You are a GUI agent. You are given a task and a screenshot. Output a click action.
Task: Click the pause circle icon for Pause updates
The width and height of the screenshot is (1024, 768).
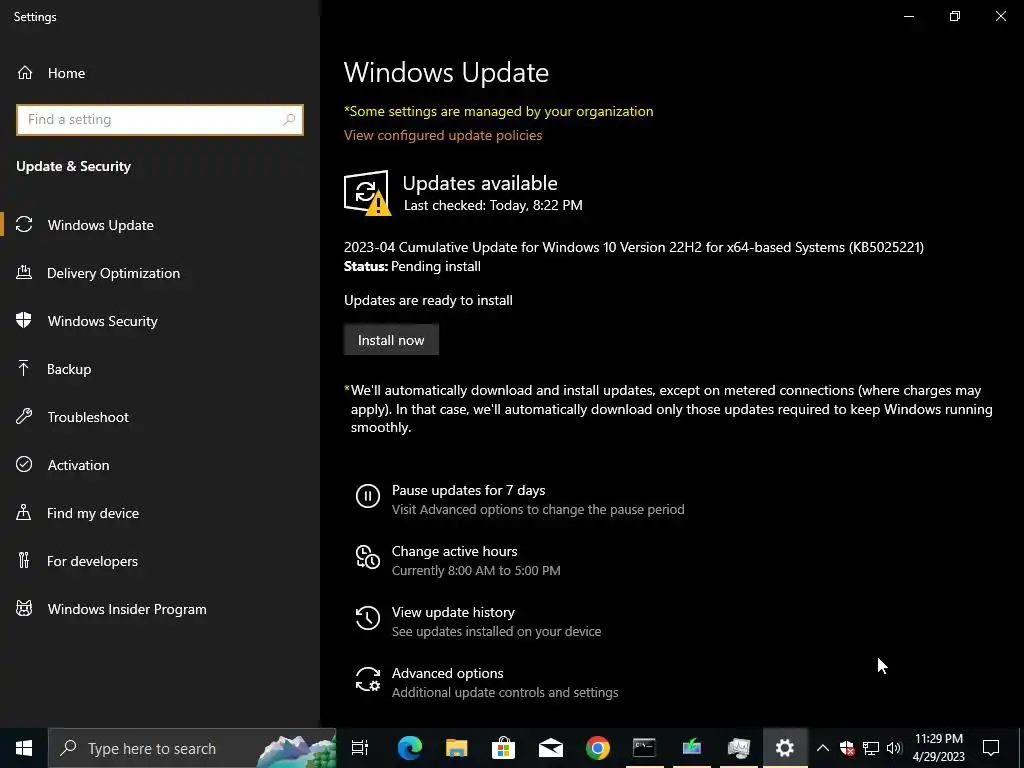click(x=368, y=496)
